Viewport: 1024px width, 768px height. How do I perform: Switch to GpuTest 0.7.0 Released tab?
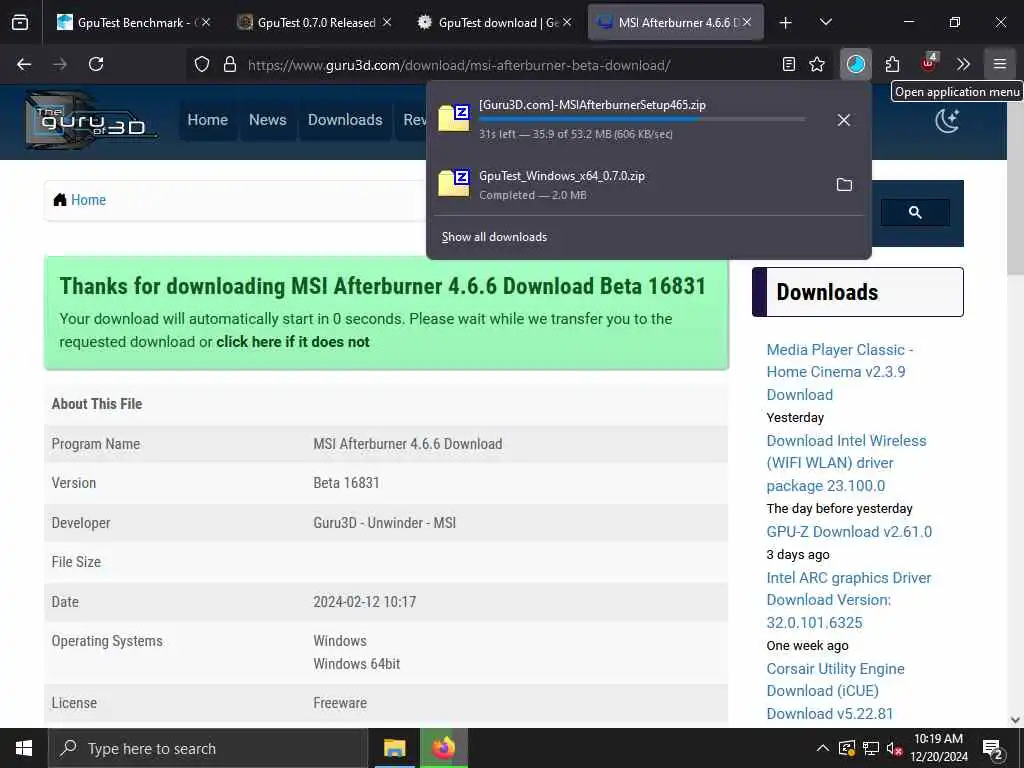314,23
